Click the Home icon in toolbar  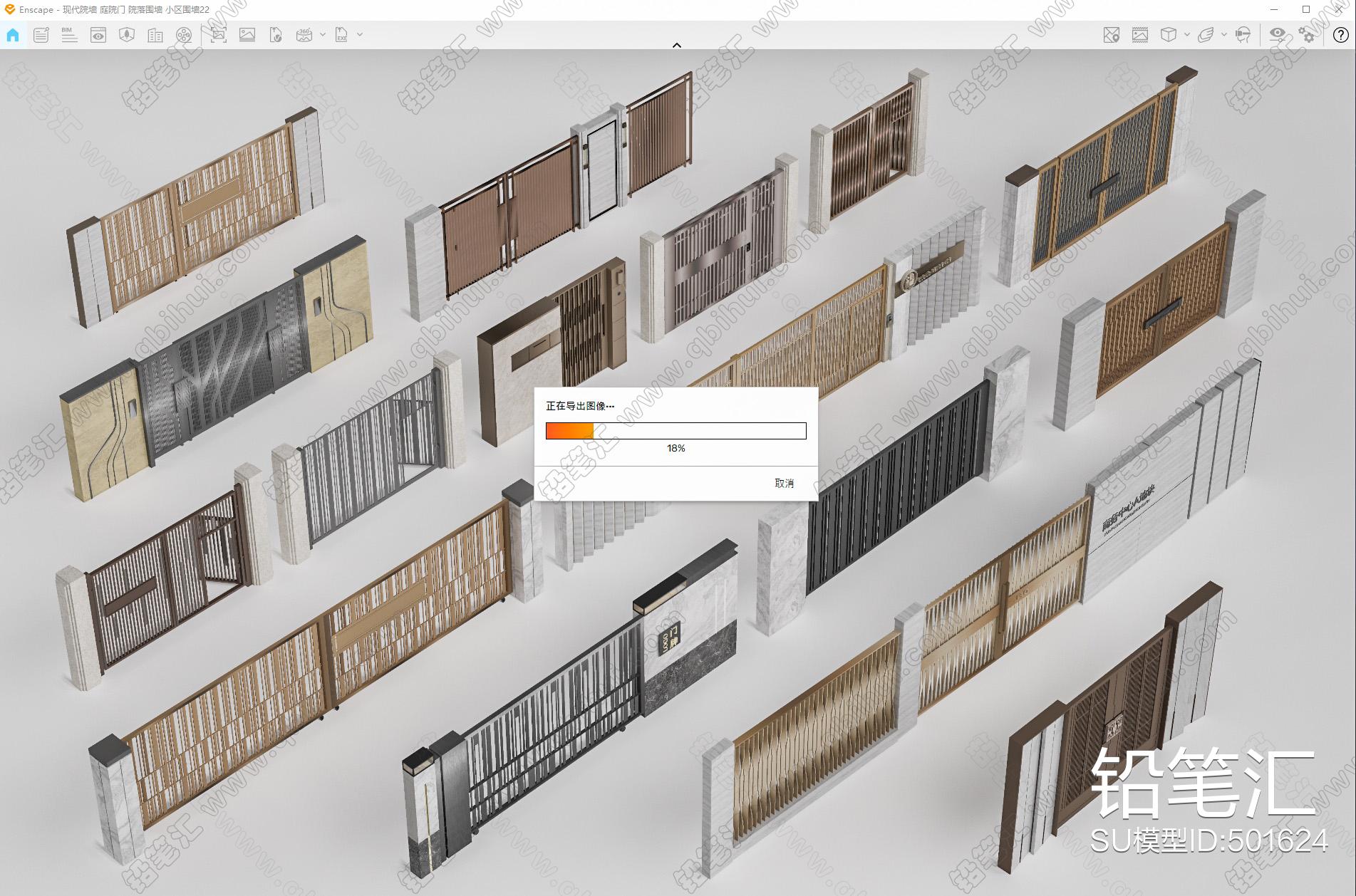pyautogui.click(x=13, y=34)
